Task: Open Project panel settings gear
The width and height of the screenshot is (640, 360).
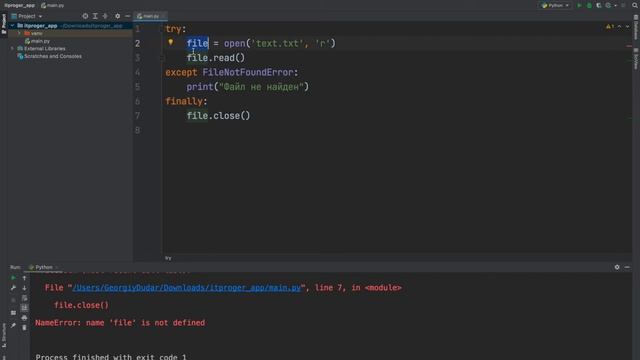Action: pos(118,16)
